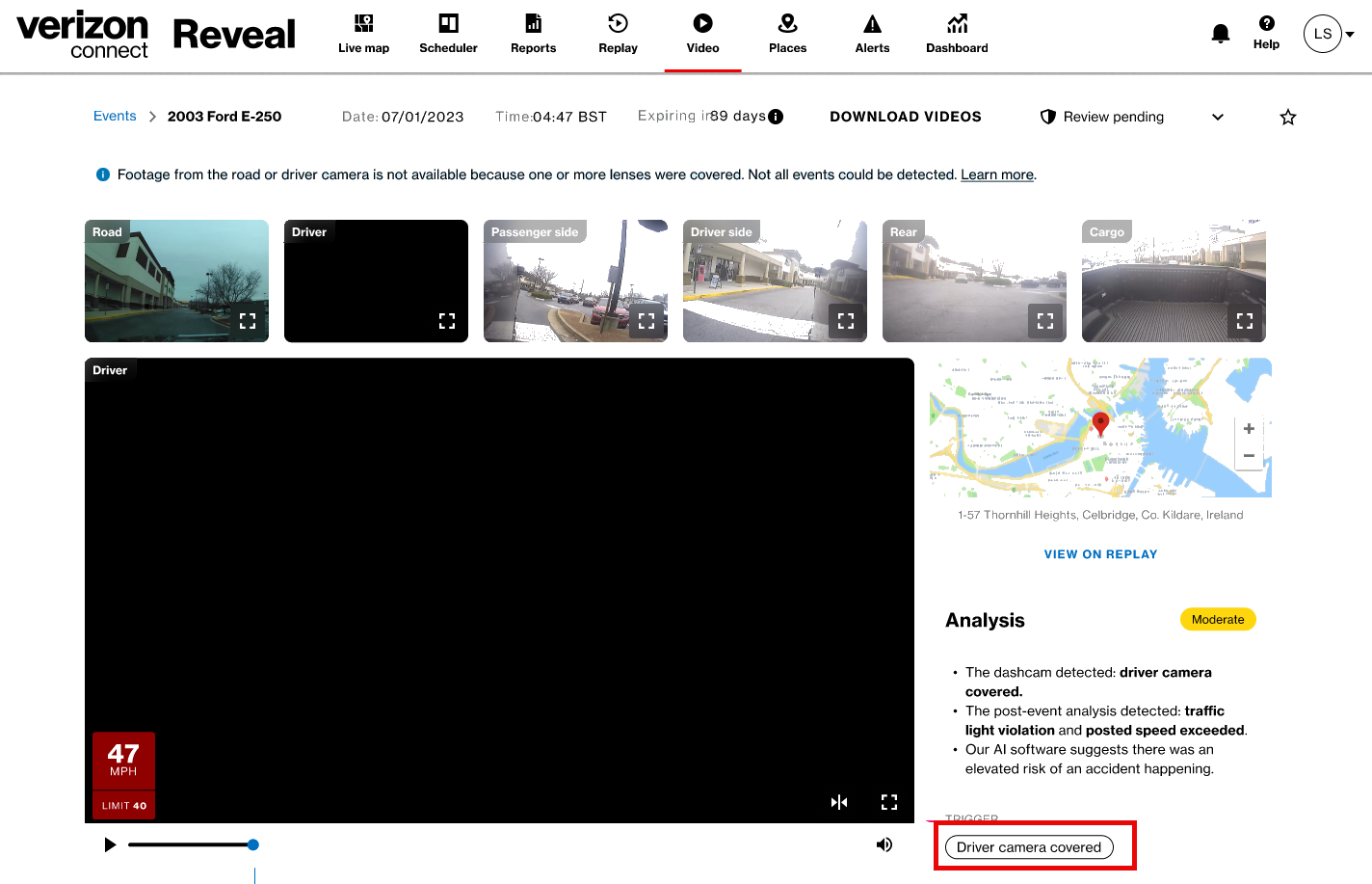
Task: Make the main Driver video fullscreen
Action: click(889, 802)
